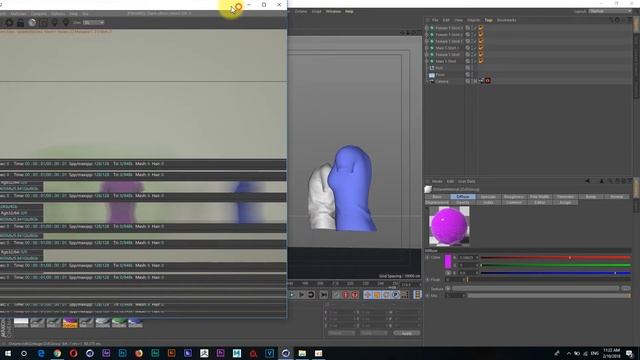Click the autokey red icon in timeline
Viewport: 640px width, 360px height.
355,294
